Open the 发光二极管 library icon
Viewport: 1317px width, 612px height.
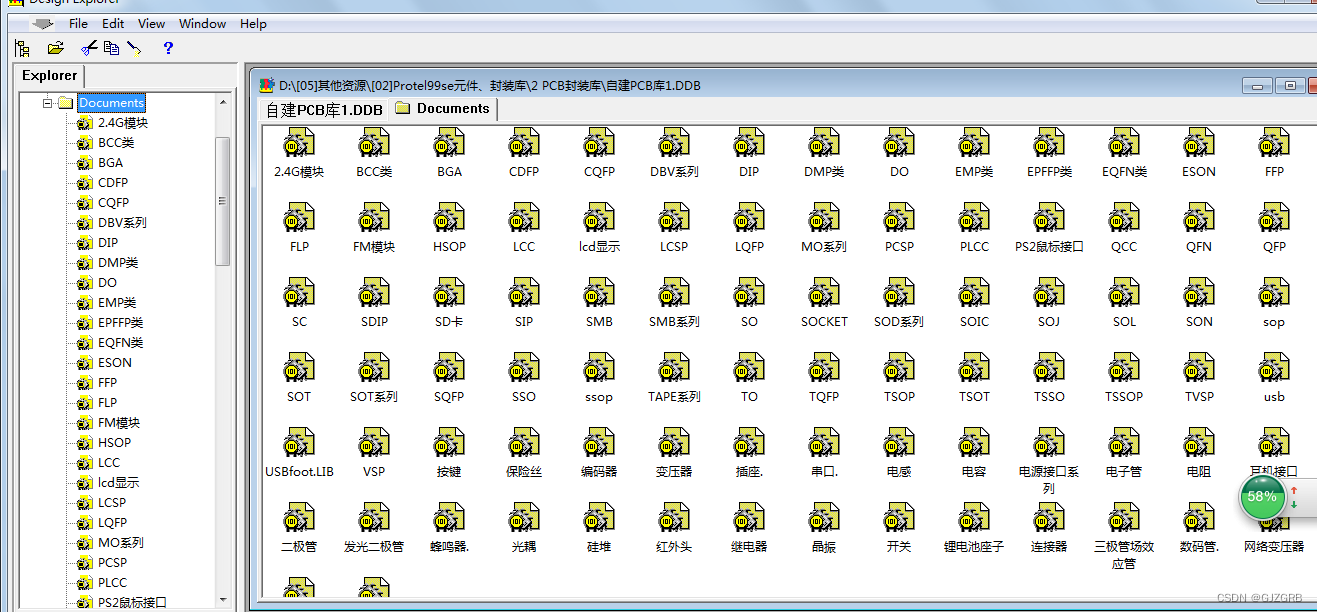374,518
